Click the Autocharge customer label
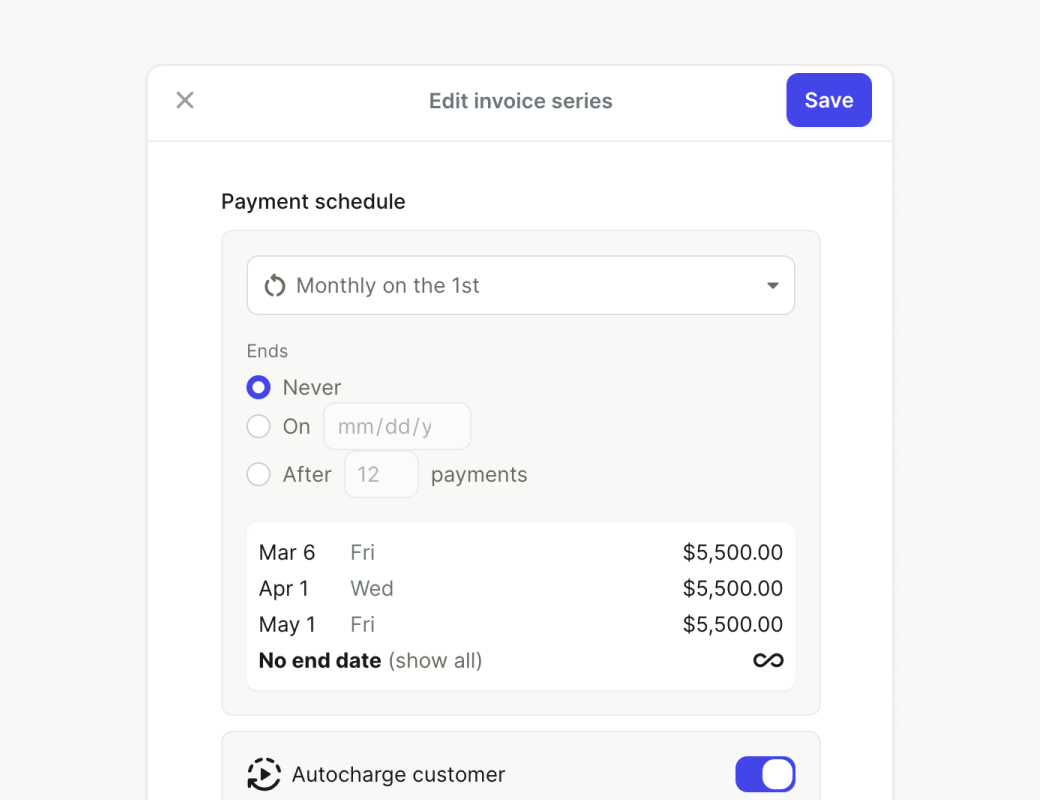Screen dimensions: 1040x800 click(x=398, y=774)
